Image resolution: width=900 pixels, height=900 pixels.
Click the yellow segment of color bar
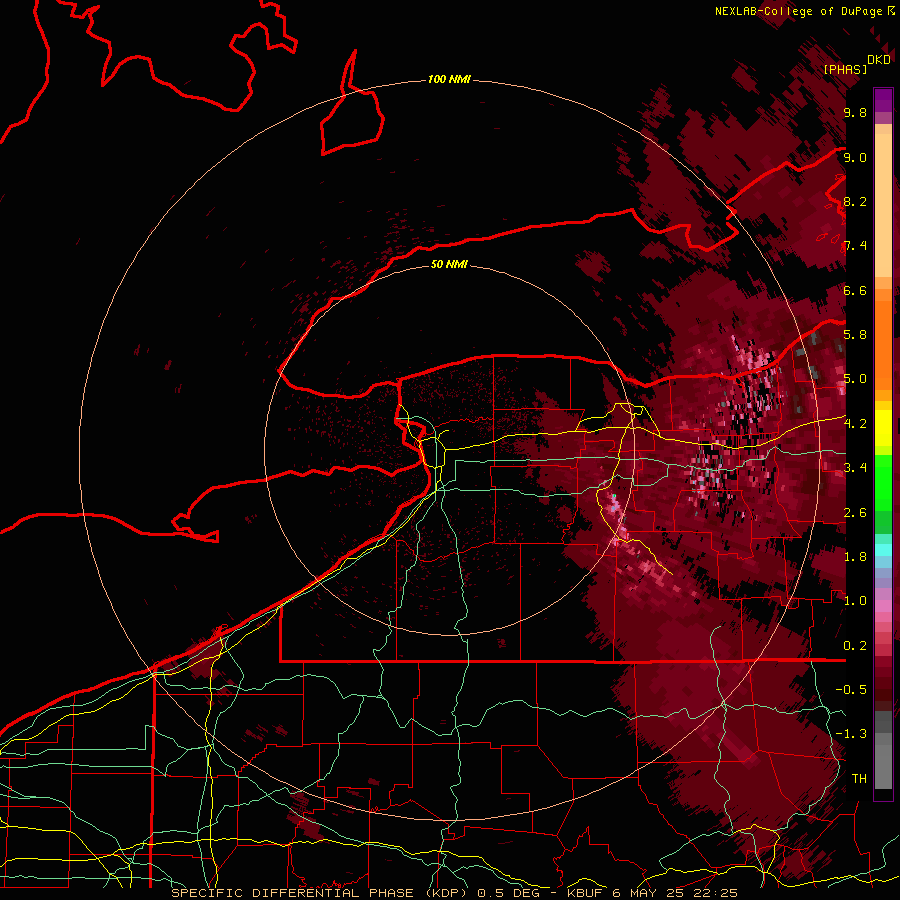click(x=883, y=428)
